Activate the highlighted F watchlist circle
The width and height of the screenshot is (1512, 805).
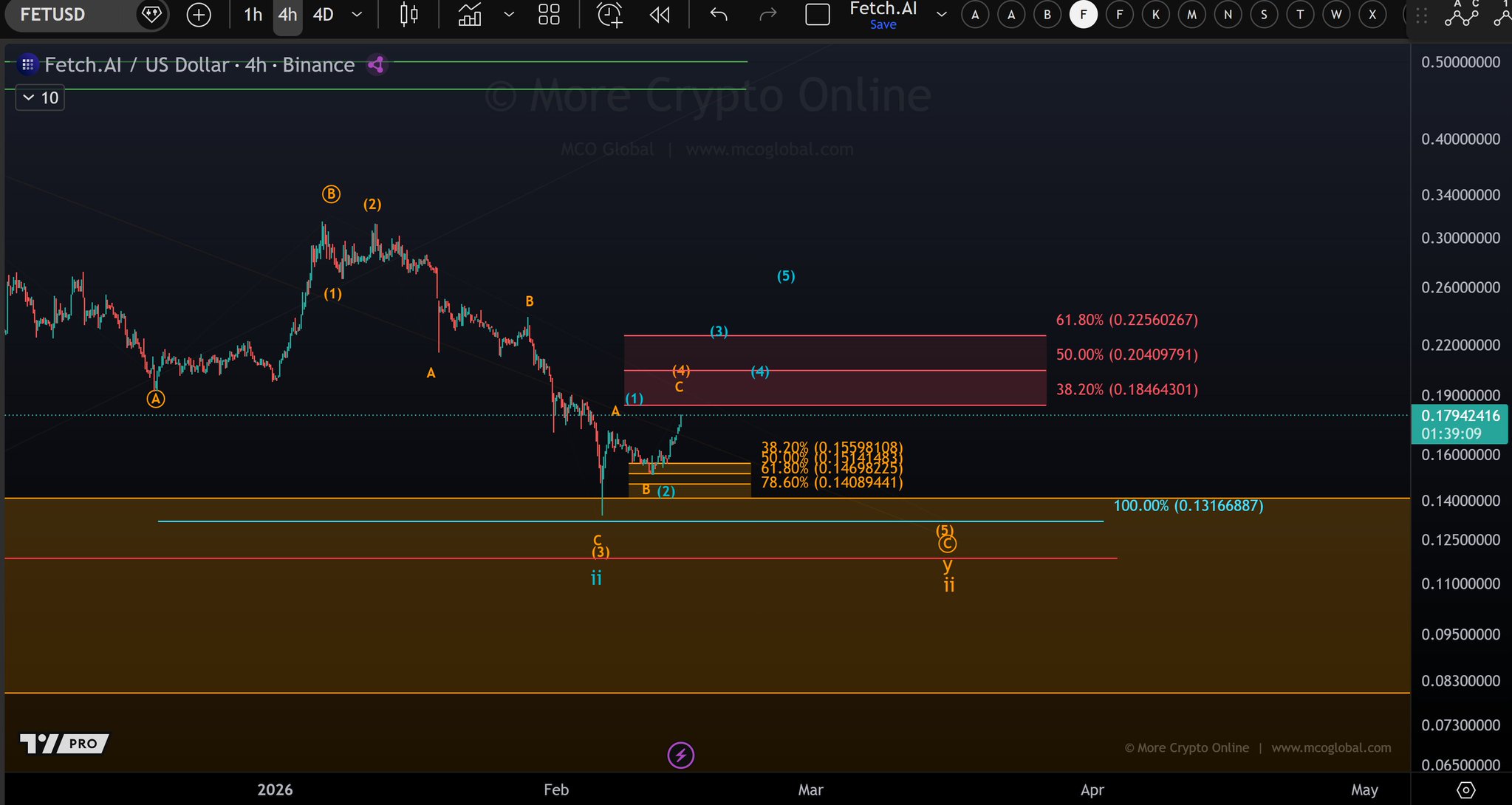(x=1083, y=14)
